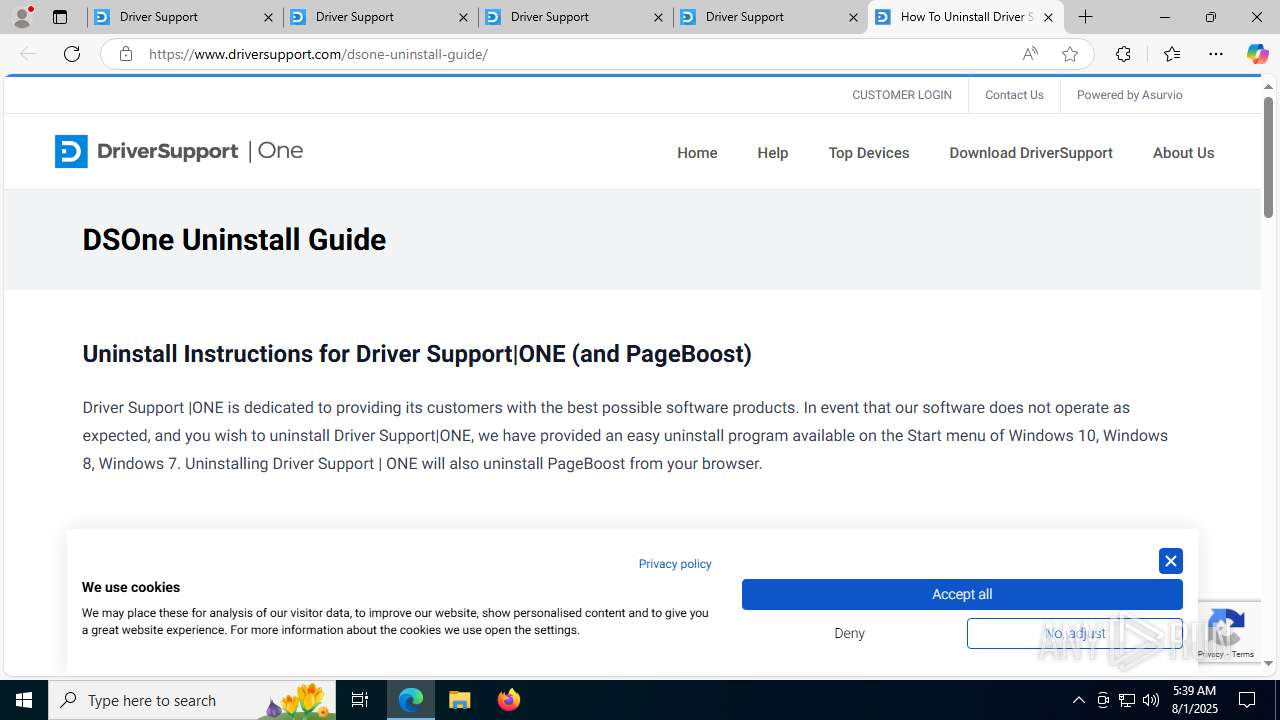1280x720 pixels.
Task: Open notification center icon
Action: click(1248, 700)
